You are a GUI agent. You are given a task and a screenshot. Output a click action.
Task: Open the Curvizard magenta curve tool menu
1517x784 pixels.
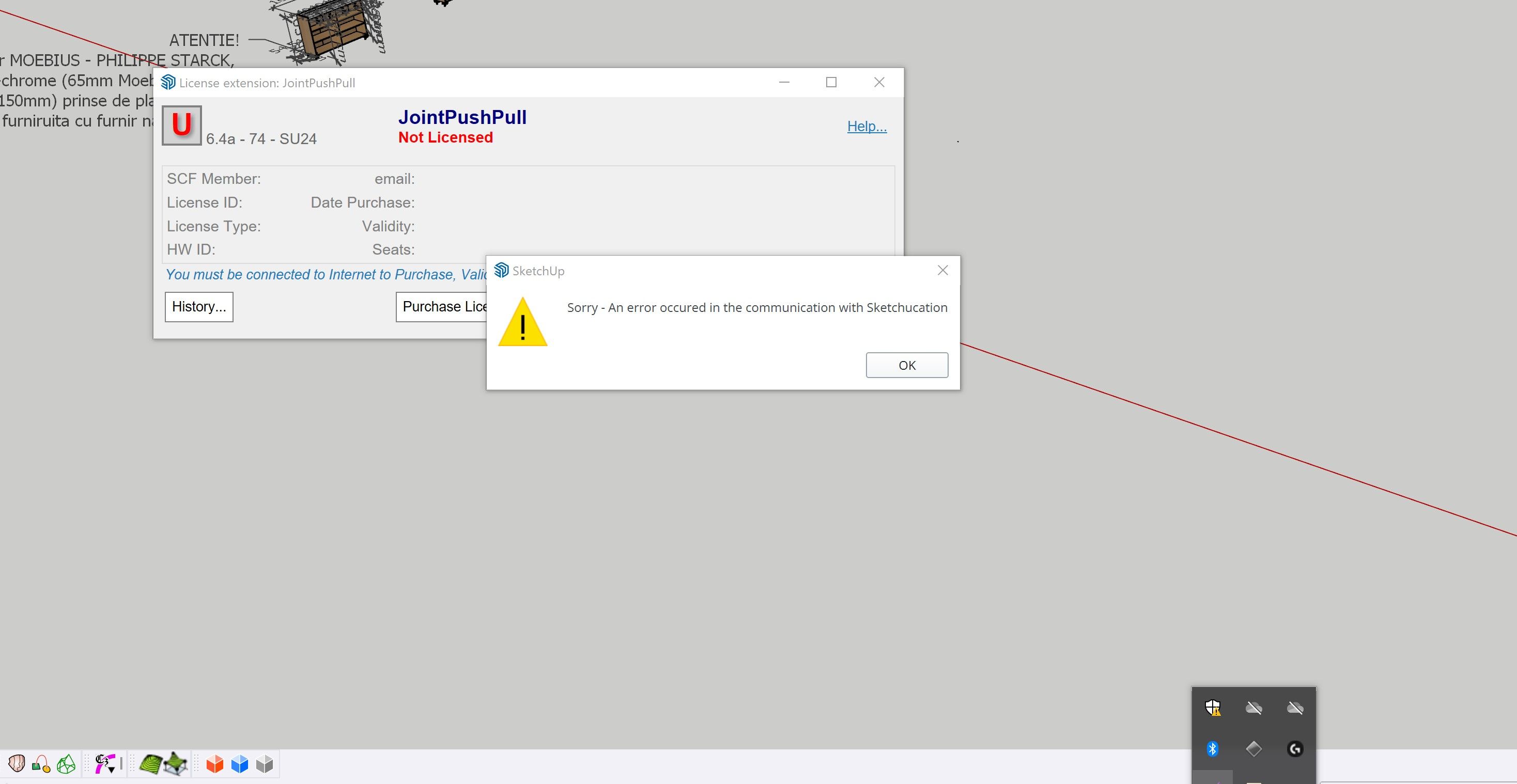[105, 763]
